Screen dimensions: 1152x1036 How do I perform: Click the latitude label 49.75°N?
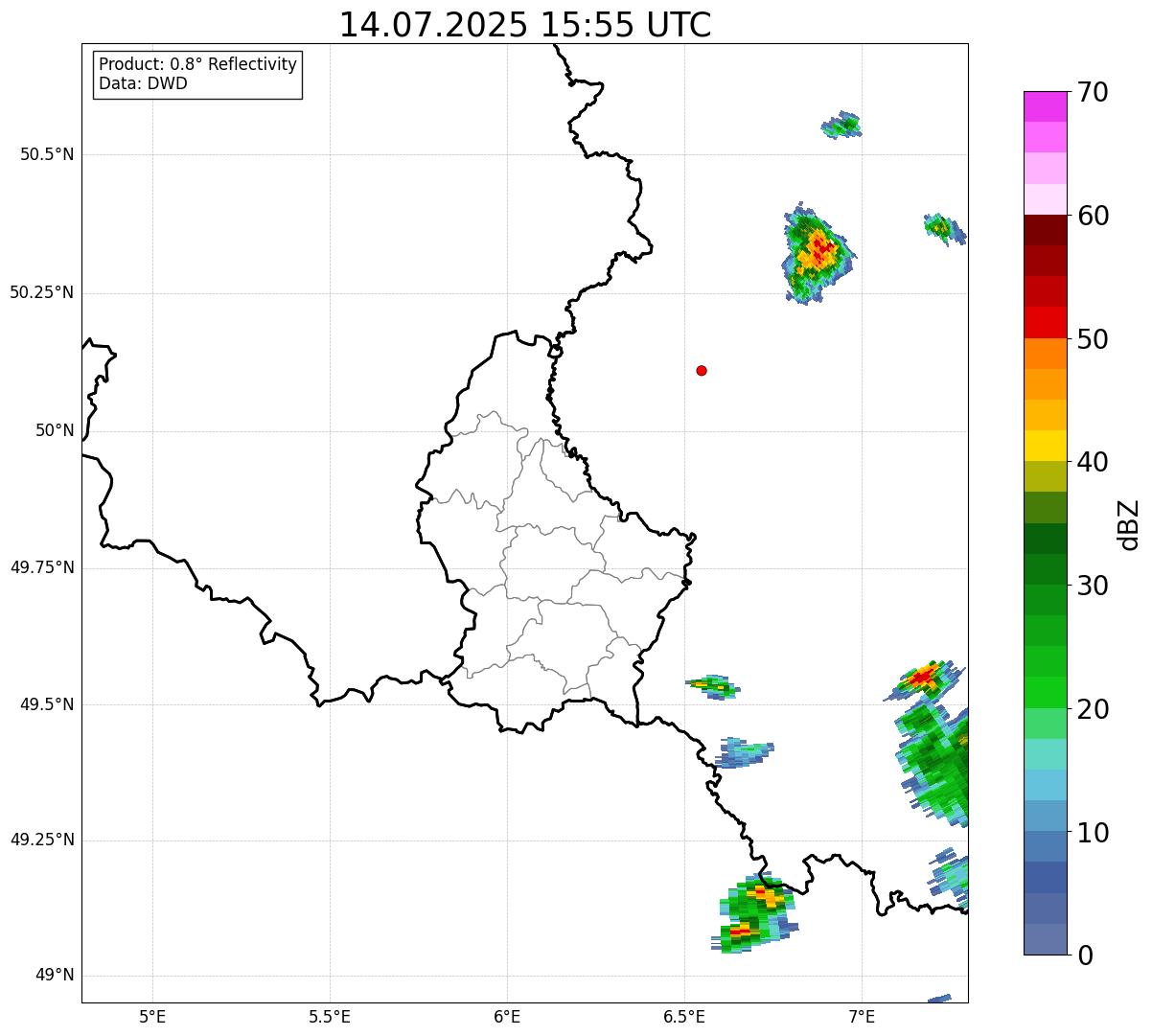pyautogui.click(x=41, y=567)
